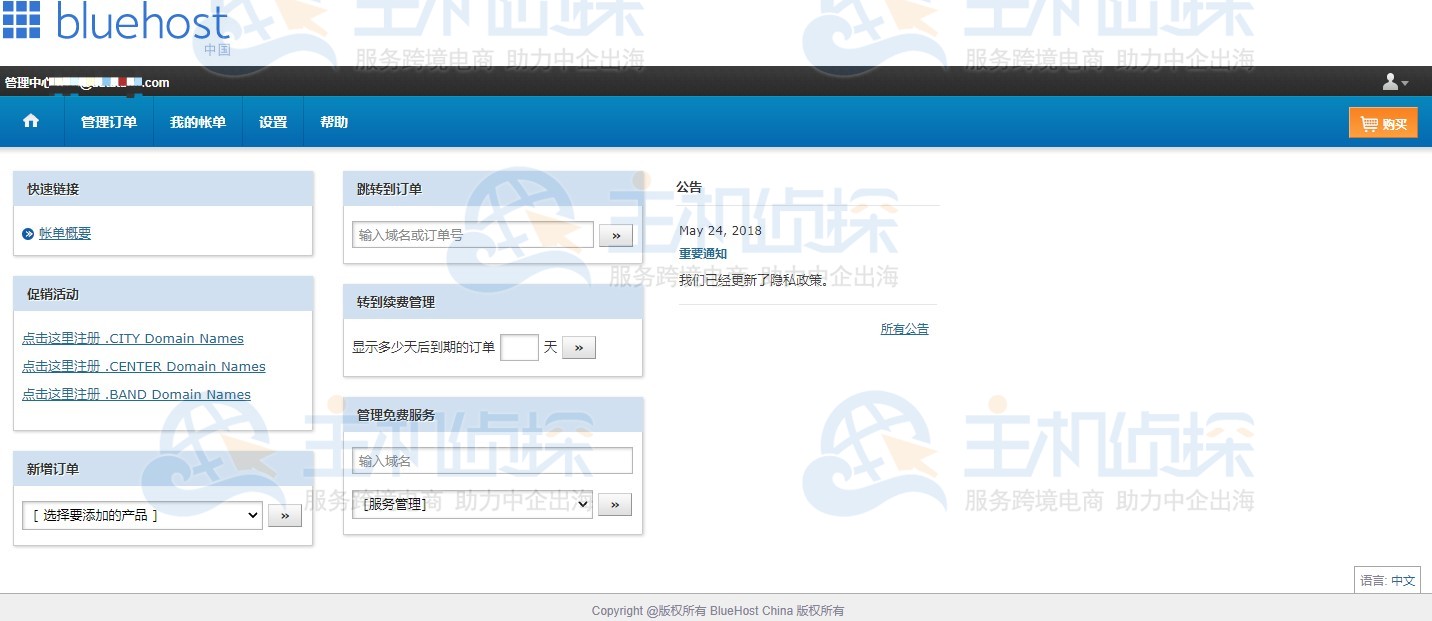Click the » arrow in 转到续费管理 section
Viewport: 1432px width, 621px height.
point(578,347)
